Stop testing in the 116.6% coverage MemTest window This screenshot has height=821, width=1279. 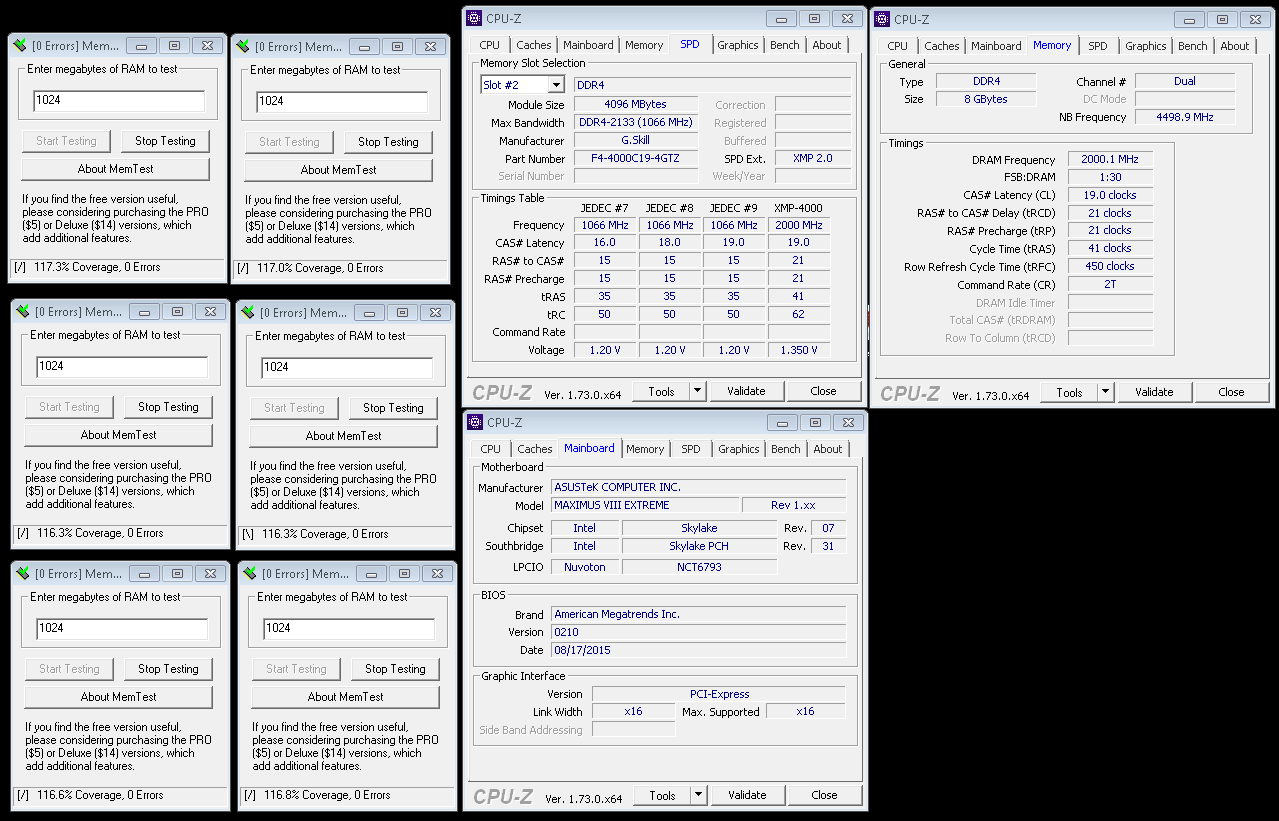pyautogui.click(x=168, y=669)
